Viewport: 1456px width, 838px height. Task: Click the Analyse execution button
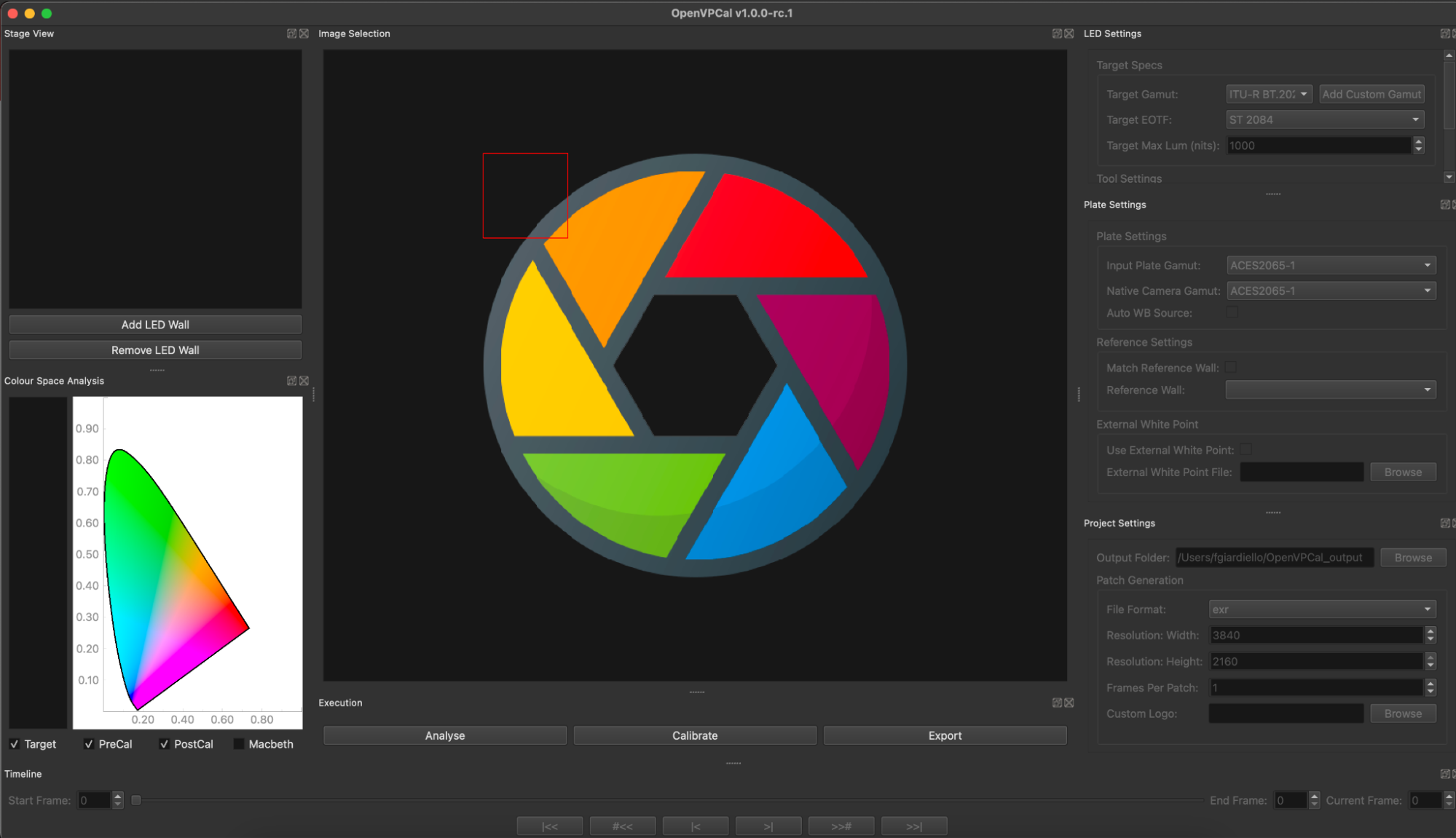[x=444, y=735]
